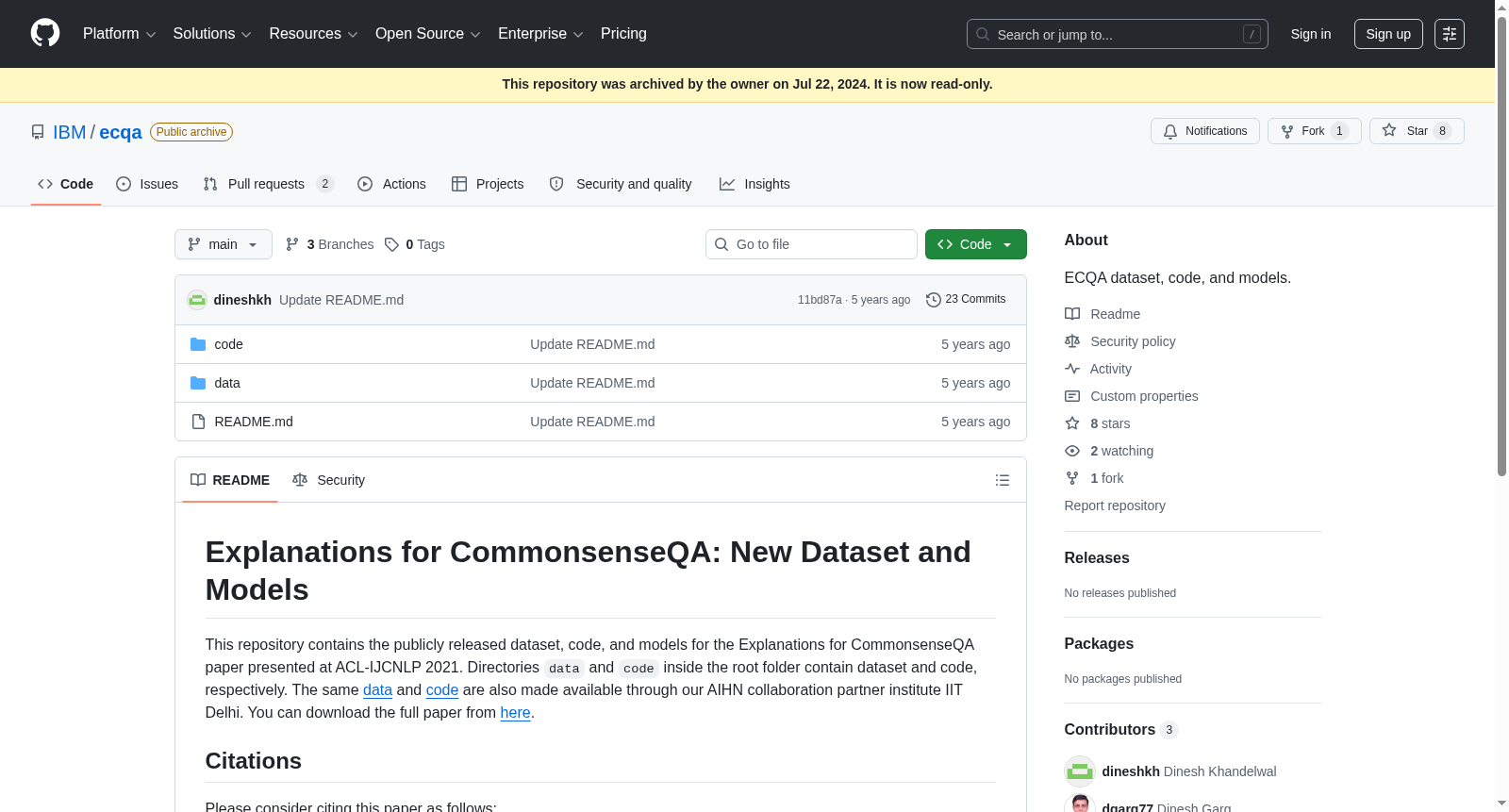
Task: Switch to the Issues tab
Action: (x=147, y=184)
